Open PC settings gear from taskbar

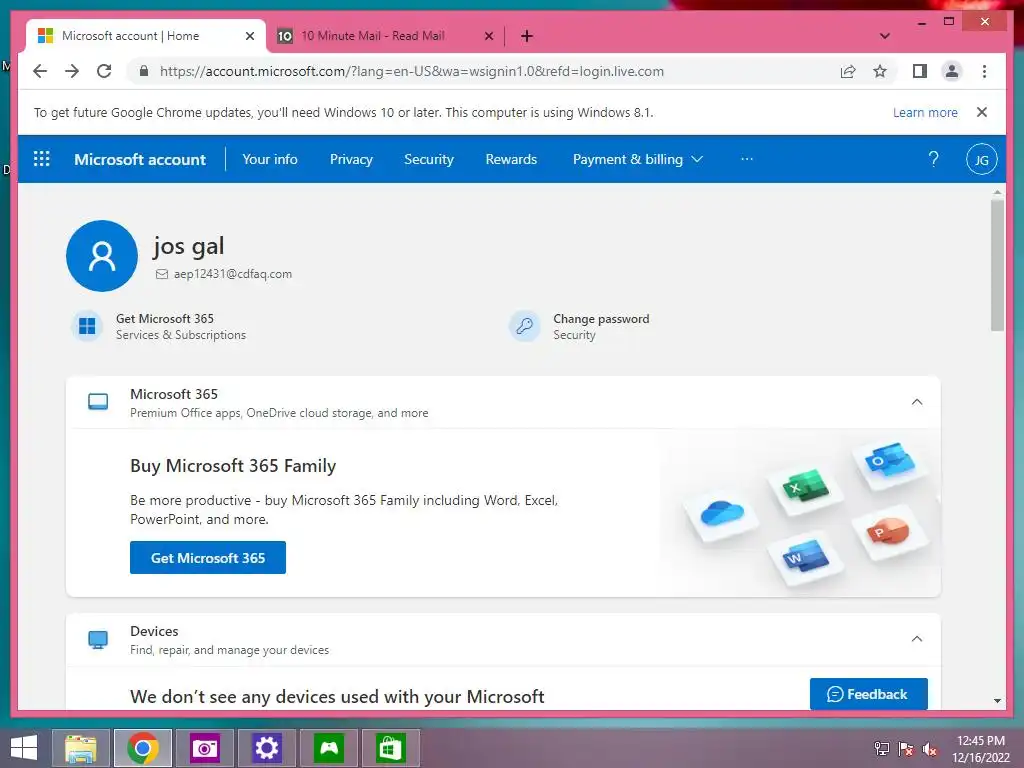[266, 748]
